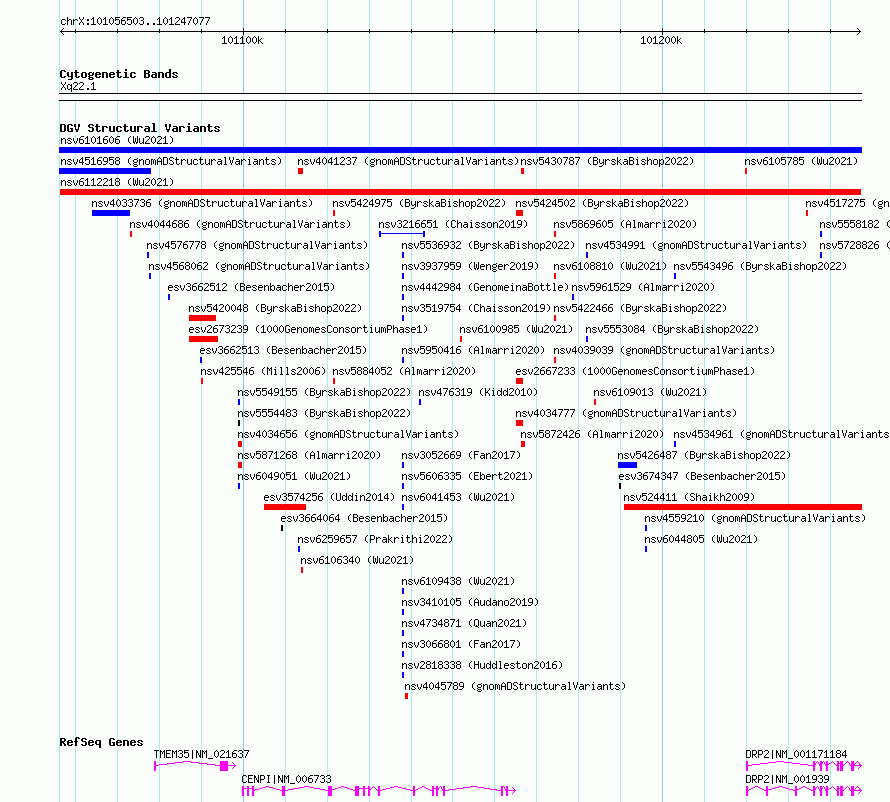Select the long blue nsv6101606 variant bar
The height and width of the screenshot is (802, 890).
pos(460,150)
